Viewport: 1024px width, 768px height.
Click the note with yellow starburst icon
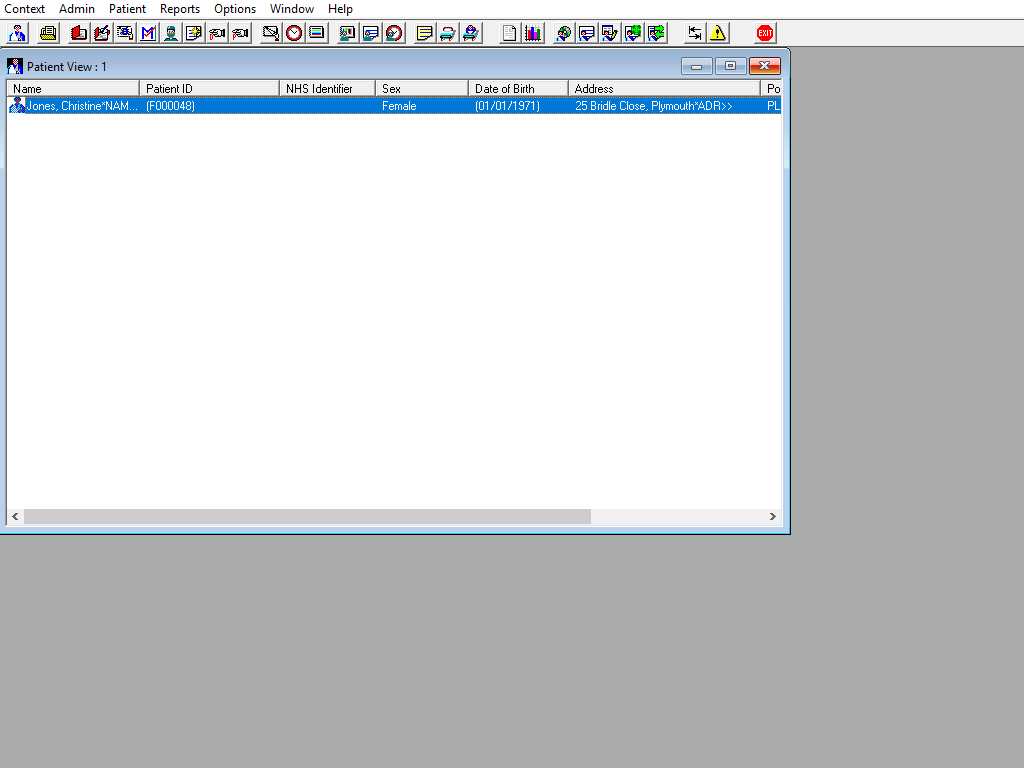(194, 33)
